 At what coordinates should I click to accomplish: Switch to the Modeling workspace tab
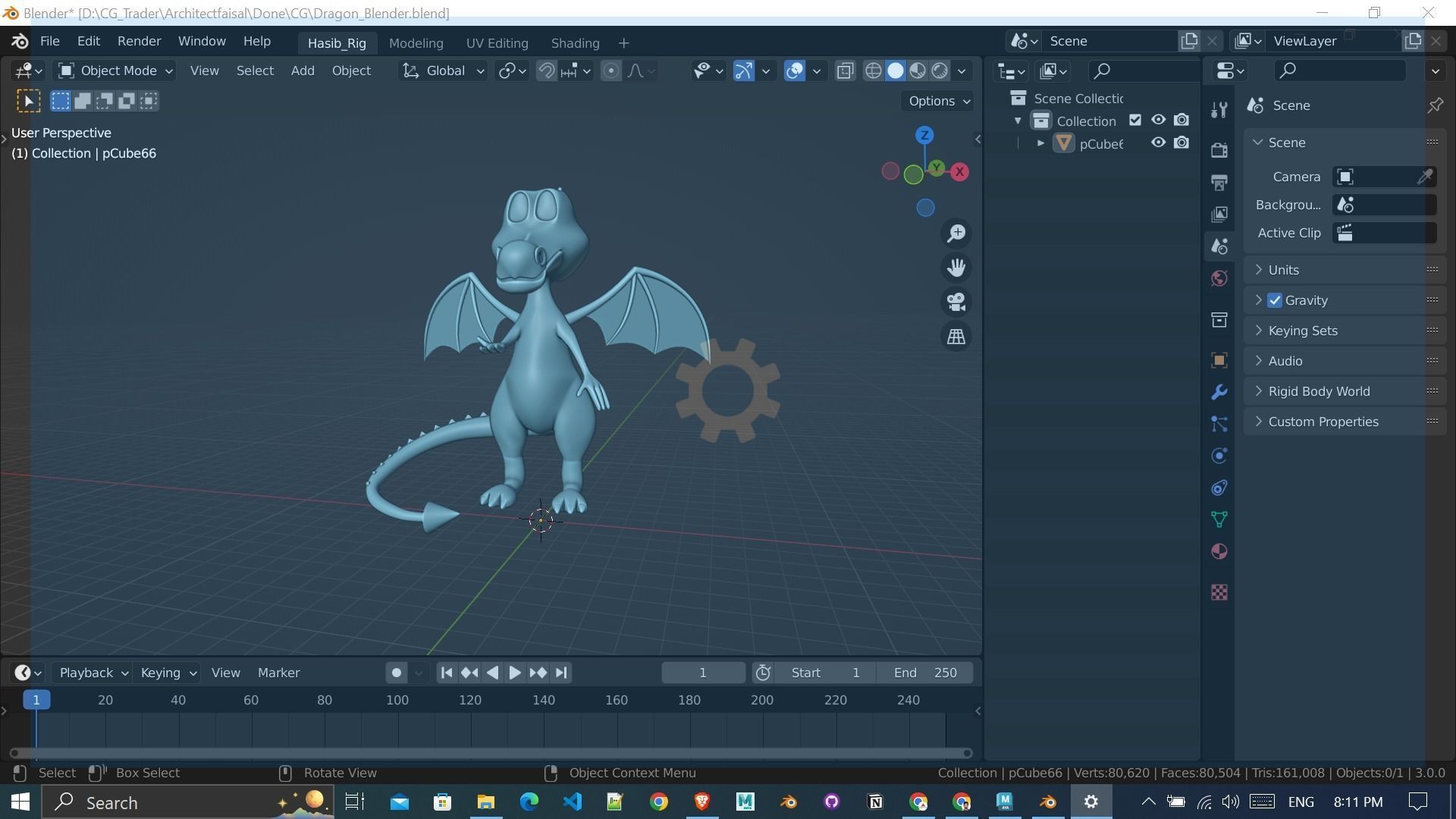click(x=416, y=43)
